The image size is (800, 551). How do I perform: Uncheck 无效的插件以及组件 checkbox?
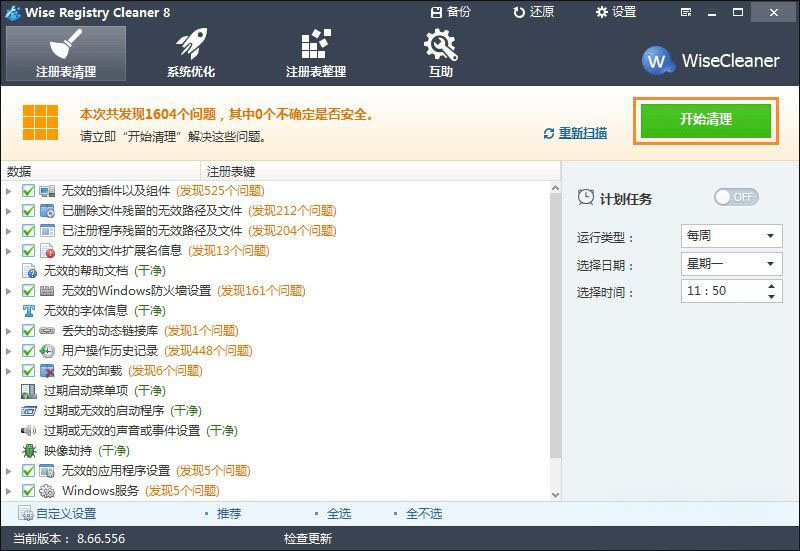click(28, 191)
